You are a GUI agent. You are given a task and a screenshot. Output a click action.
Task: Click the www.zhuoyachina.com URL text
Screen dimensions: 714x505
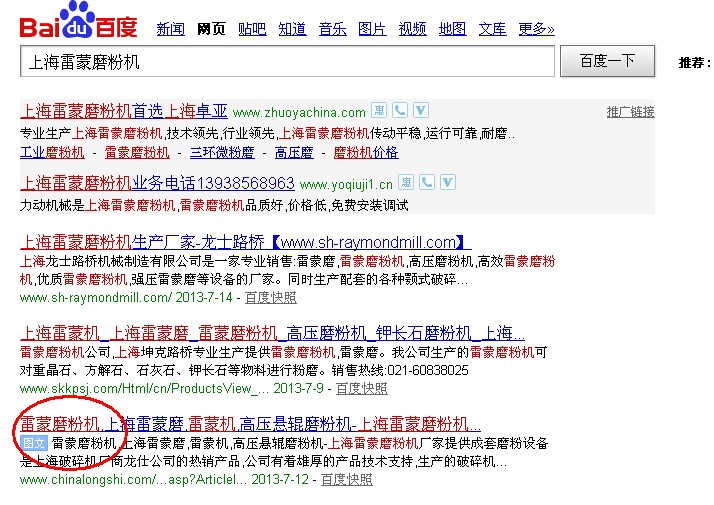click(x=299, y=112)
